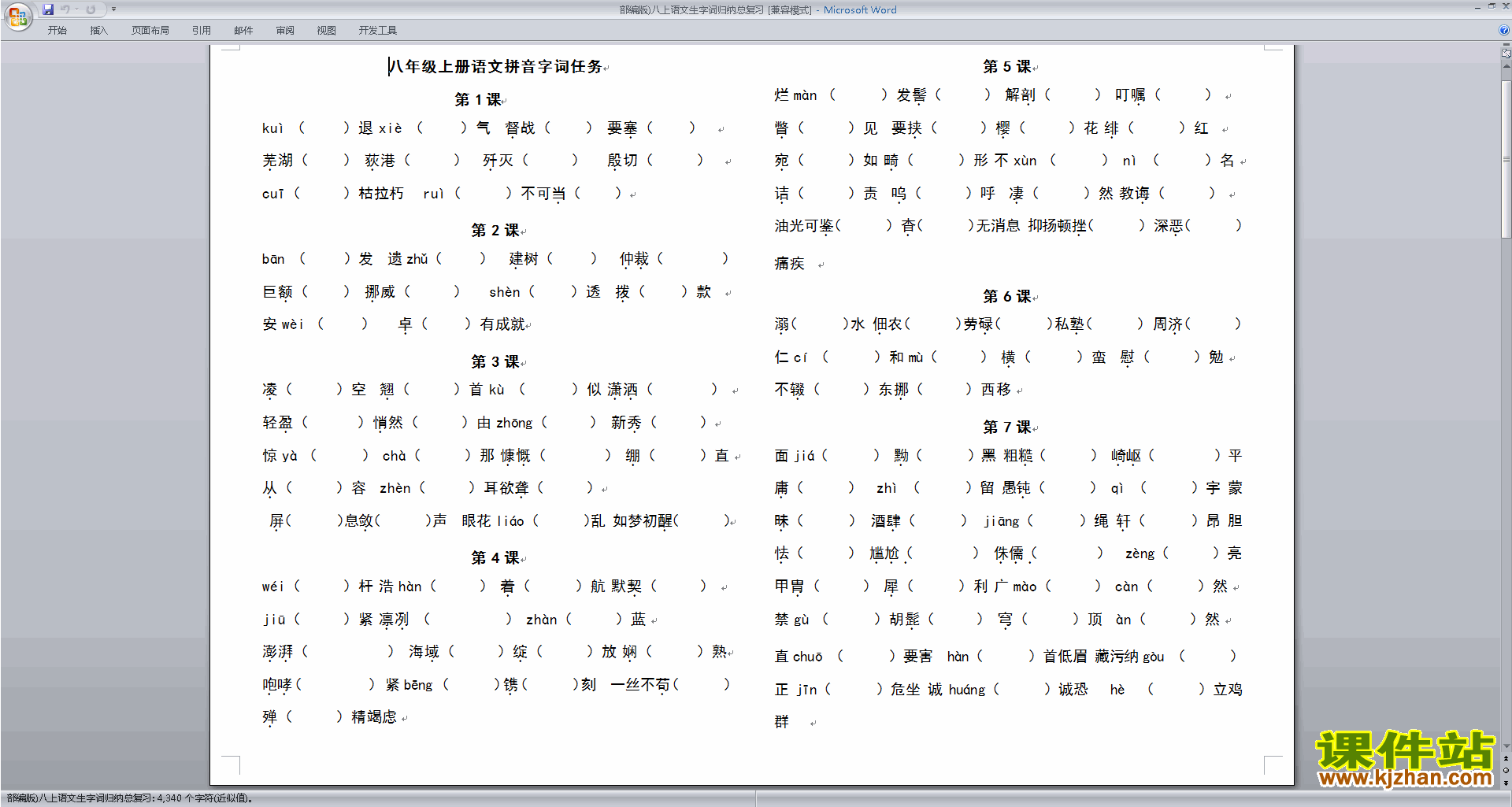Open the 插入 ribbon tab
The height and width of the screenshot is (807, 1512).
[x=98, y=31]
